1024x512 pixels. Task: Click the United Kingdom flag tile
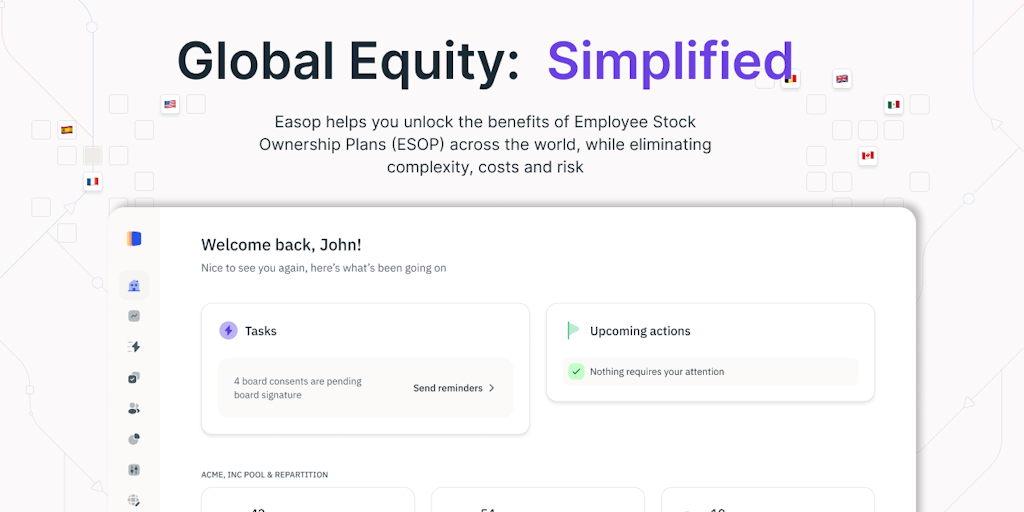(842, 79)
